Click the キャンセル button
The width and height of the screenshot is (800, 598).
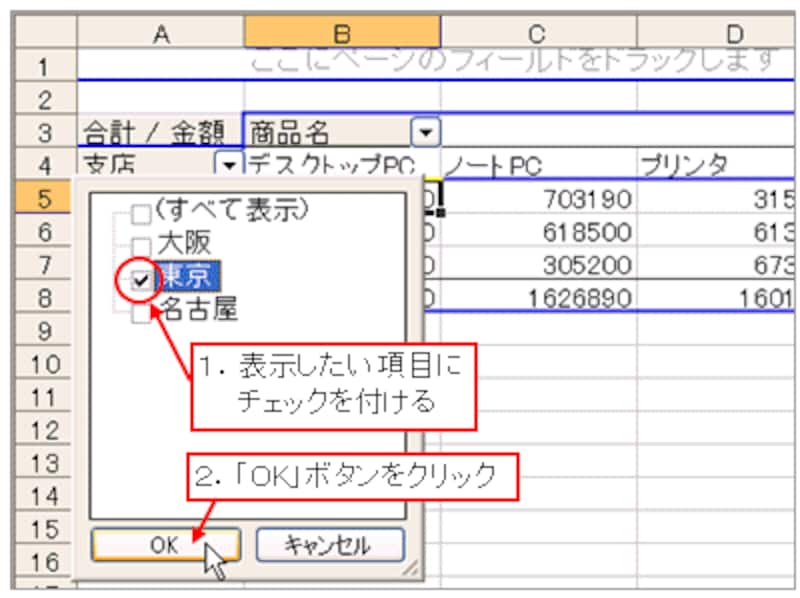(329, 545)
